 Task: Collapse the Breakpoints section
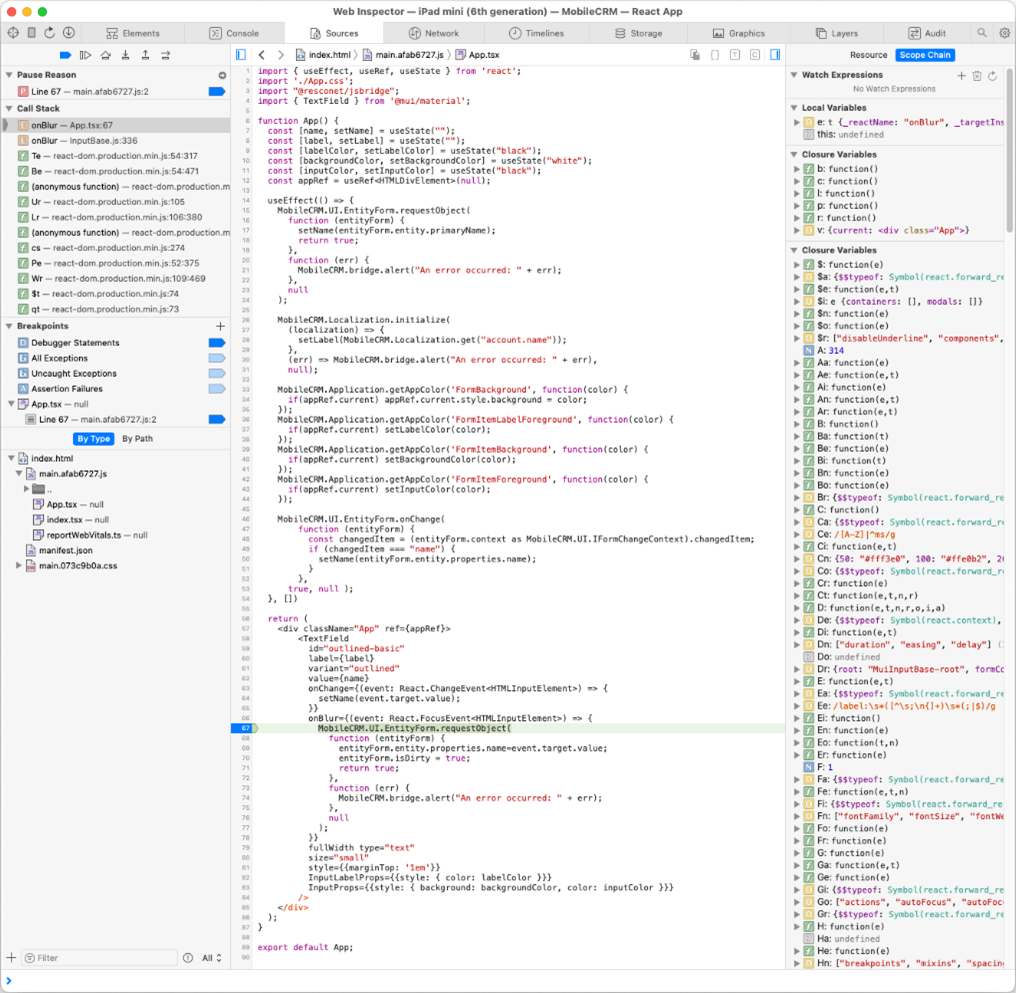[x=9, y=326]
